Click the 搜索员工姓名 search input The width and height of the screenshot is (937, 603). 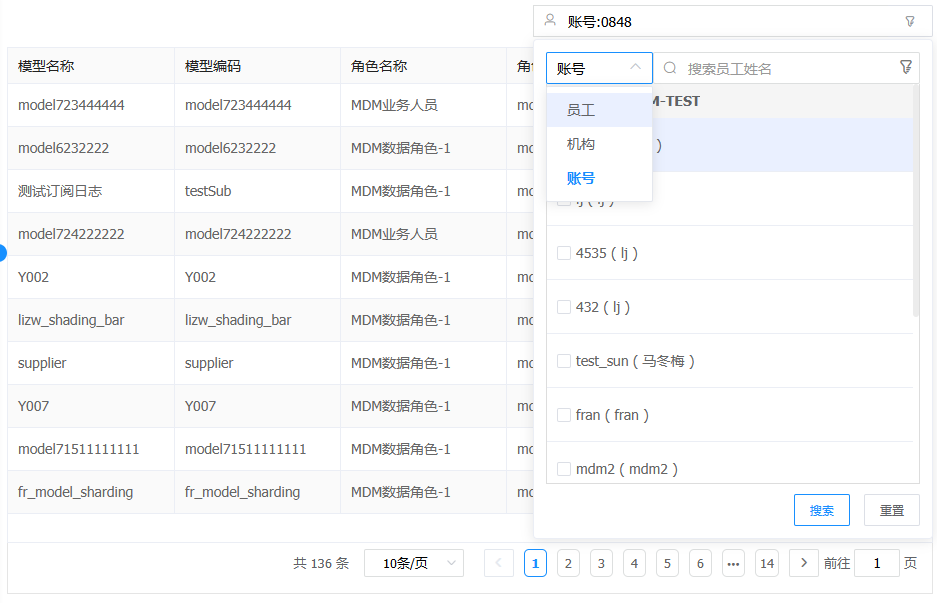(785, 68)
